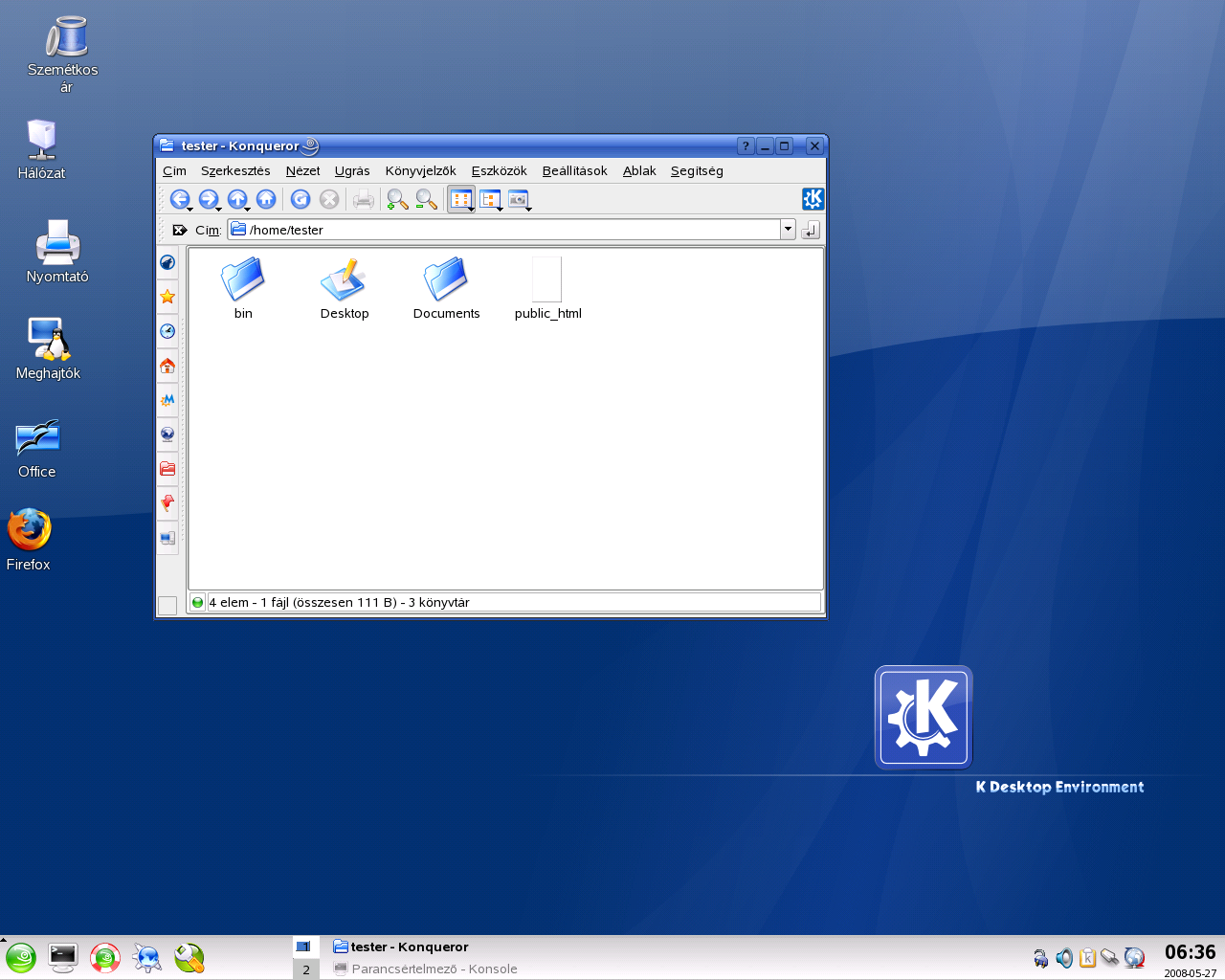1225x980 pixels.
Task: Go up one directory level
Action: 236,199
